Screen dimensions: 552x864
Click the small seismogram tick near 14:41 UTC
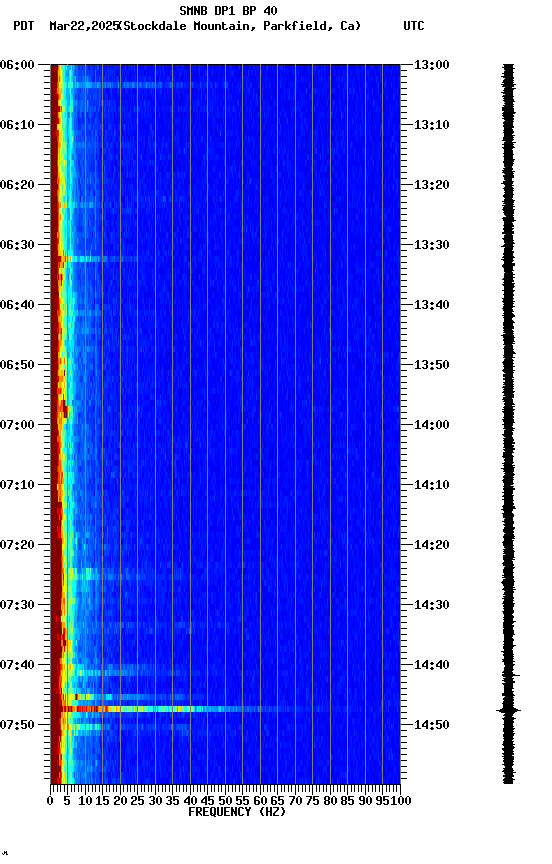click(515, 675)
